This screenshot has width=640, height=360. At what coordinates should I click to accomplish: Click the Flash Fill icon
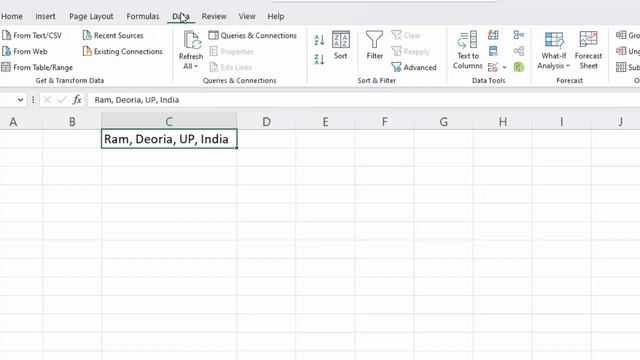click(493, 35)
